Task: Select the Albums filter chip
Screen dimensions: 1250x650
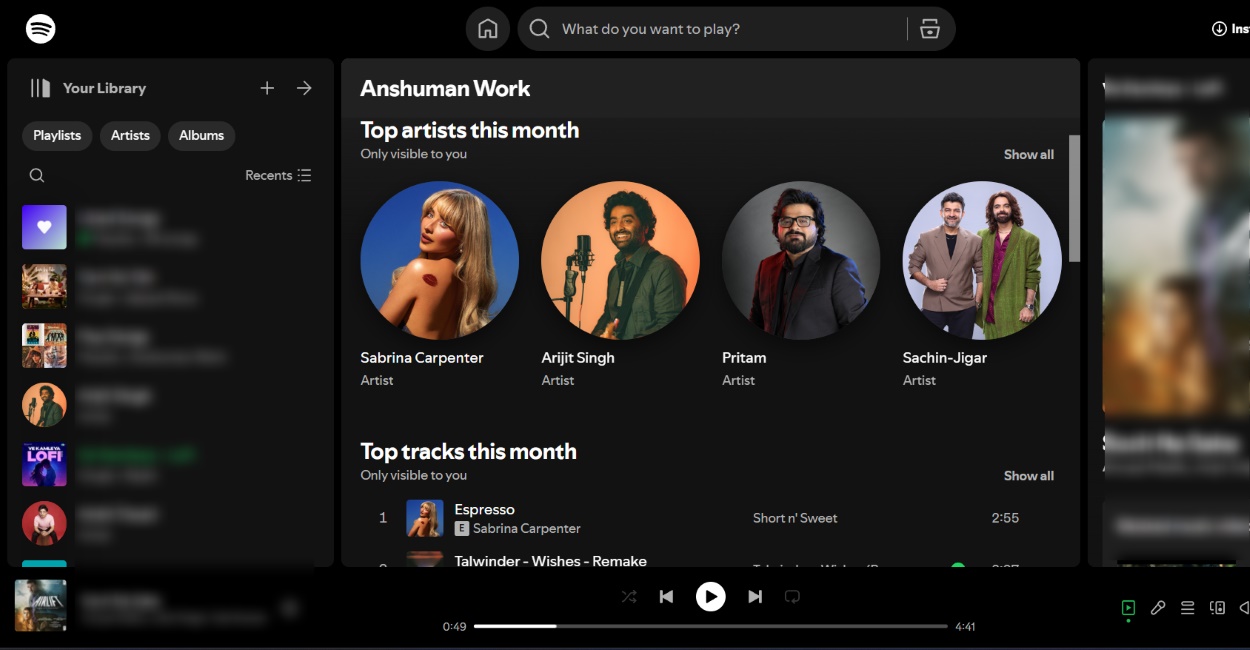Action: click(201, 136)
